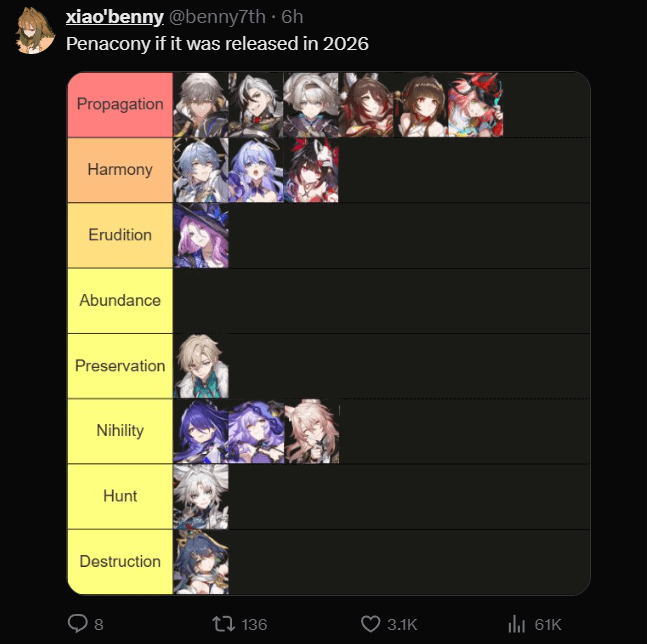Select the dark-blue-haired character in Destruction row

pyautogui.click(x=201, y=562)
